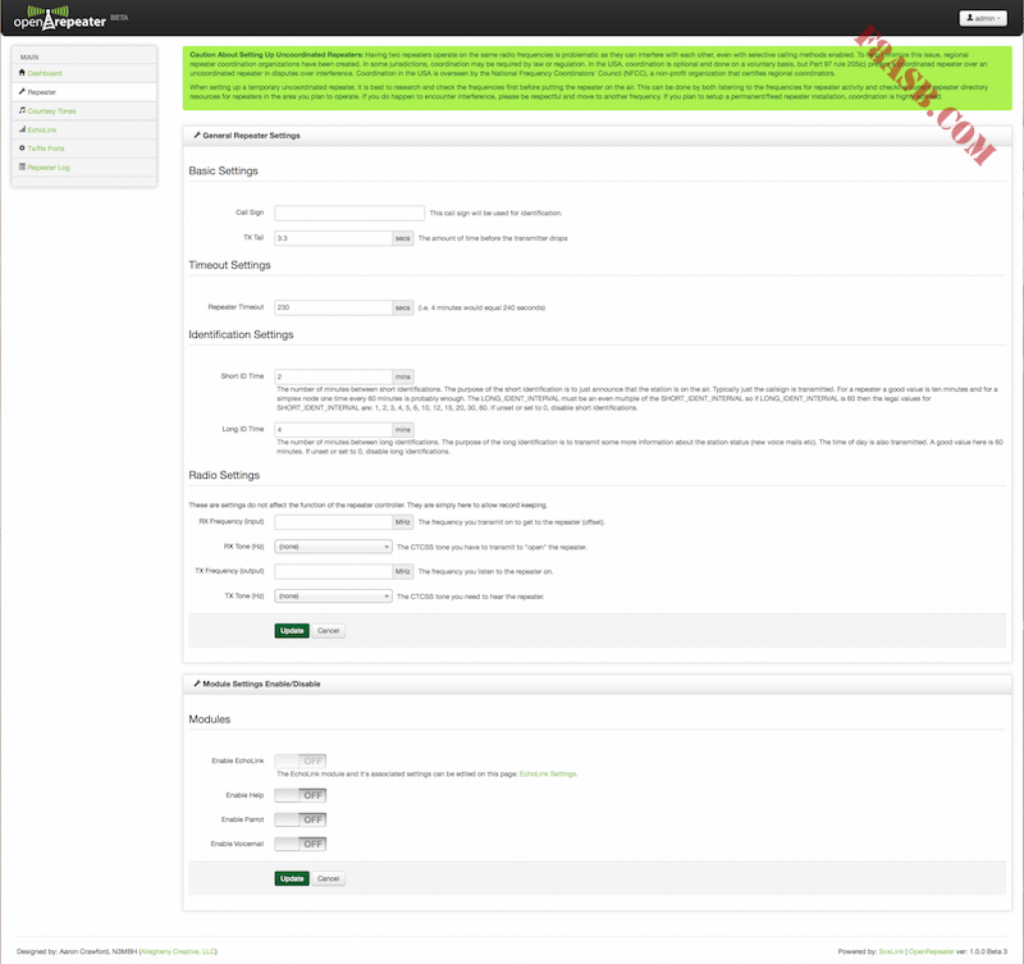Click the Short ID Time field
Image resolution: width=1024 pixels, height=964 pixels.
[x=334, y=377]
